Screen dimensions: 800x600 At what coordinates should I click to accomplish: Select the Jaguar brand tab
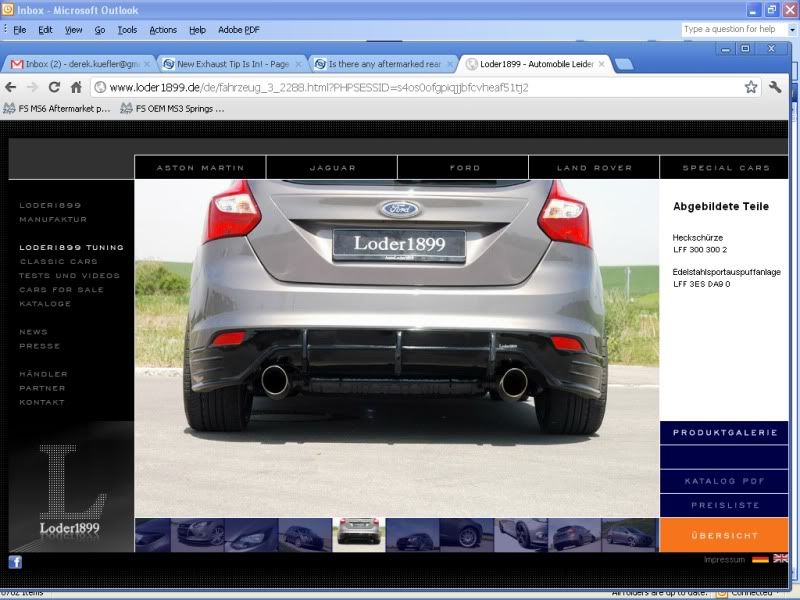[332, 167]
